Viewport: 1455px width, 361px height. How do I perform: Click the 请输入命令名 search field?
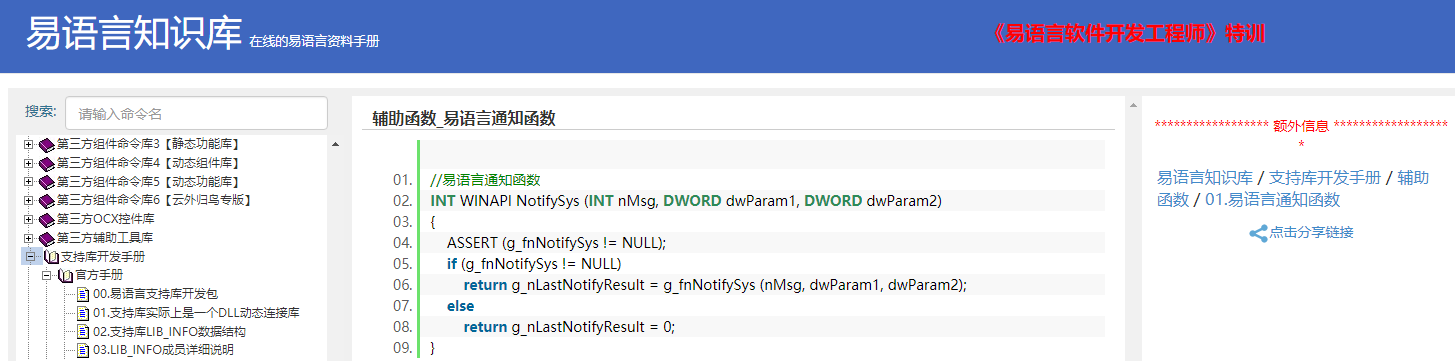pyautogui.click(x=196, y=113)
